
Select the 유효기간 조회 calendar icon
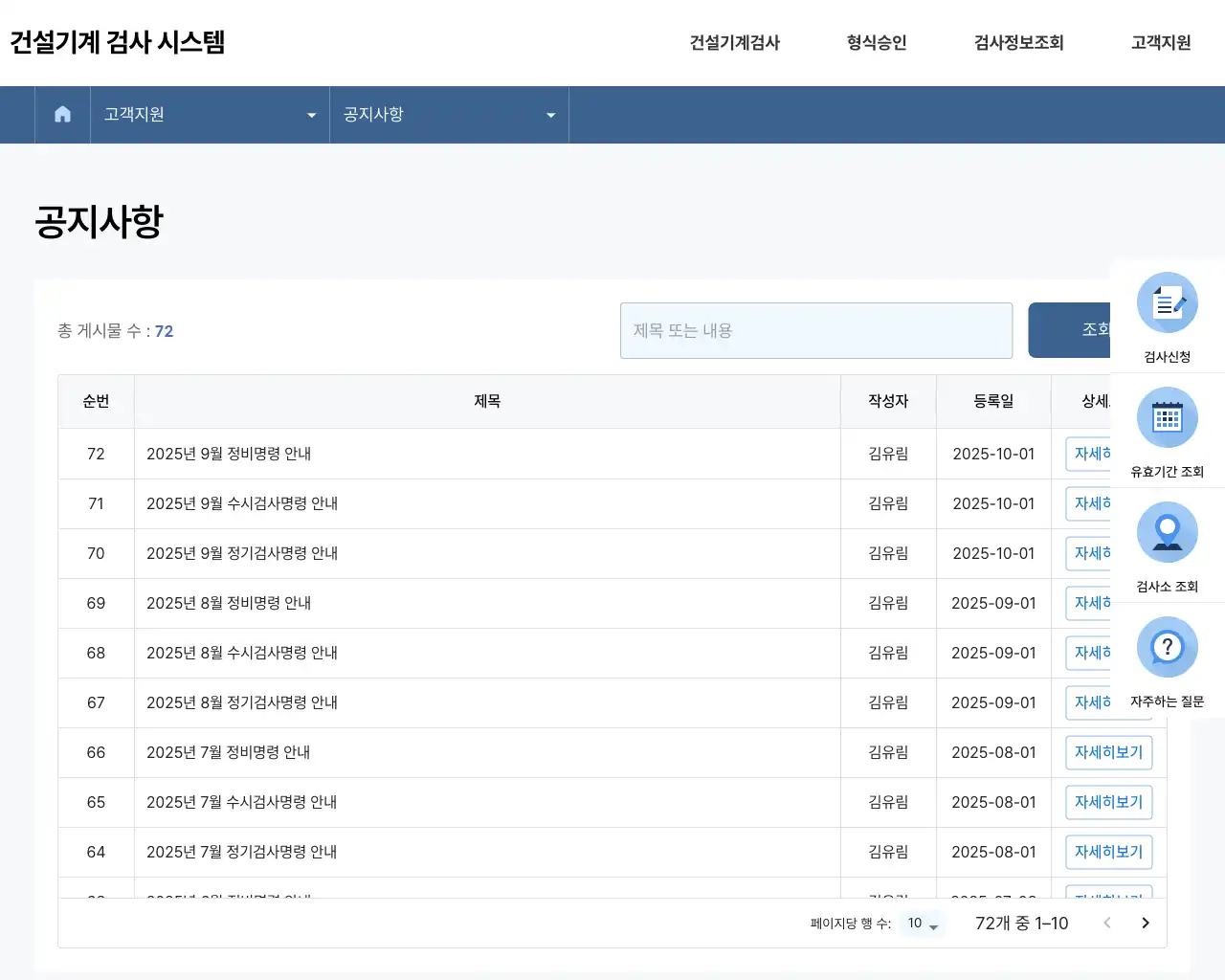pos(1167,416)
